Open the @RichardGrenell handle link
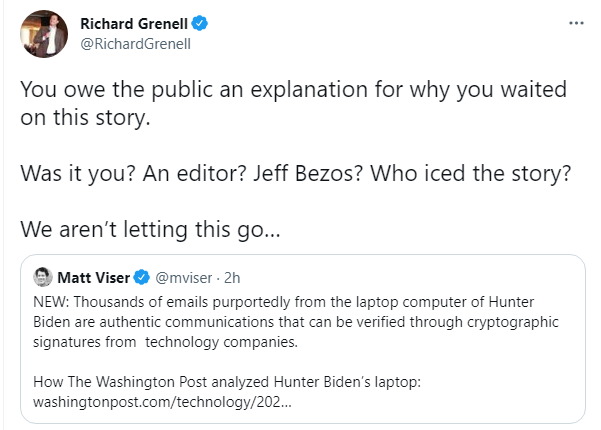This screenshot has height=430, width=601. [135, 44]
